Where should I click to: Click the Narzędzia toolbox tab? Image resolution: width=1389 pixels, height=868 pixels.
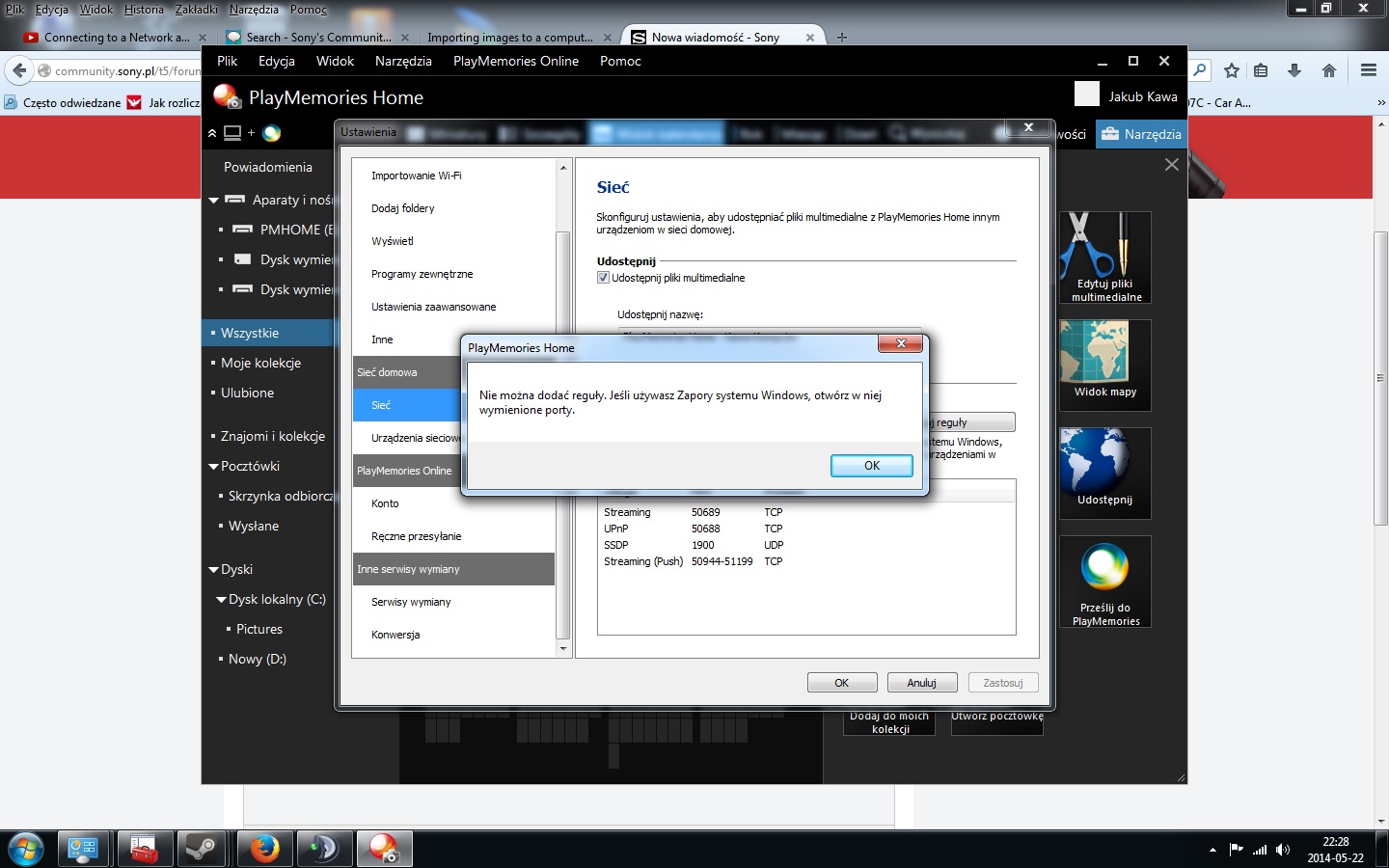point(1141,134)
